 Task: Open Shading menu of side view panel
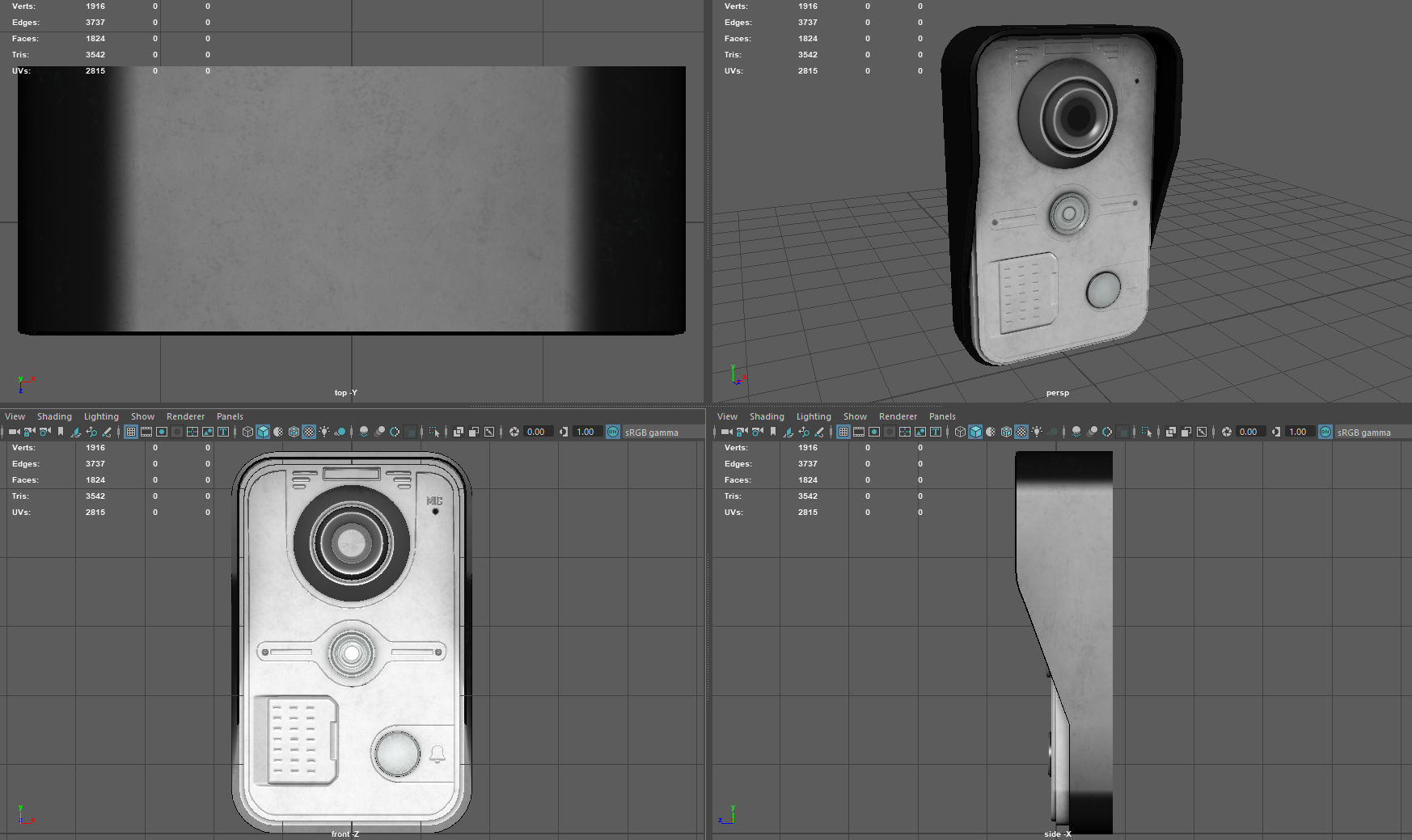[767, 416]
